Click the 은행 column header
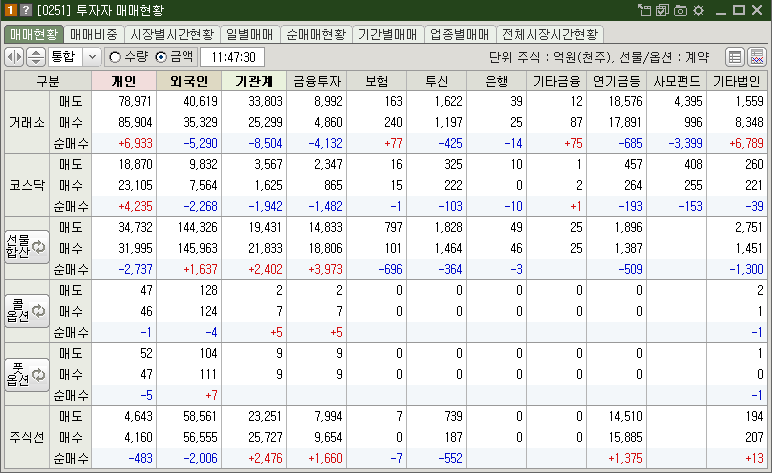Viewport: 772px width, 473px height. [x=497, y=81]
